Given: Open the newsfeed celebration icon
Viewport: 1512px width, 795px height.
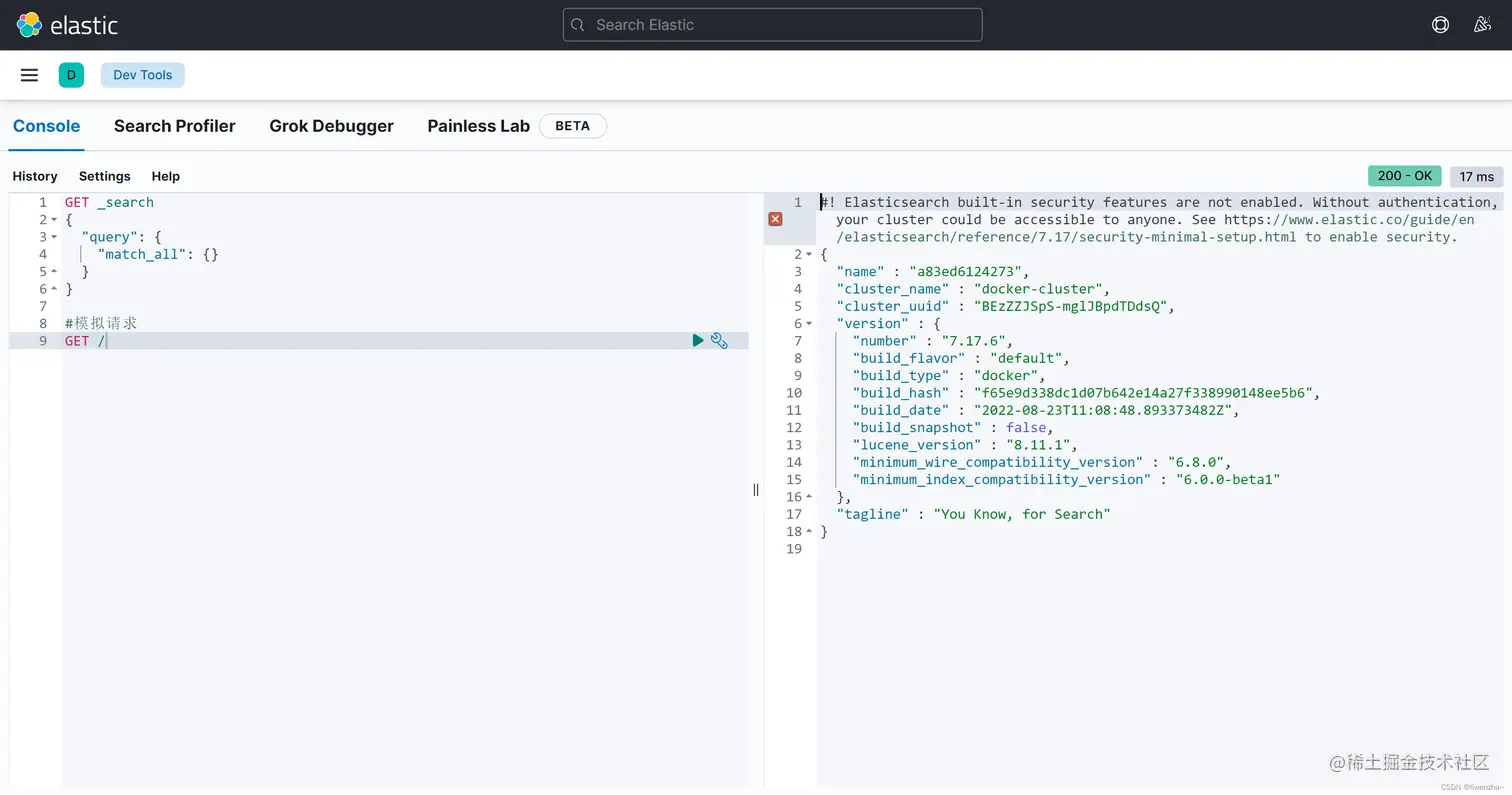Looking at the screenshot, I should pyautogui.click(x=1483, y=25).
